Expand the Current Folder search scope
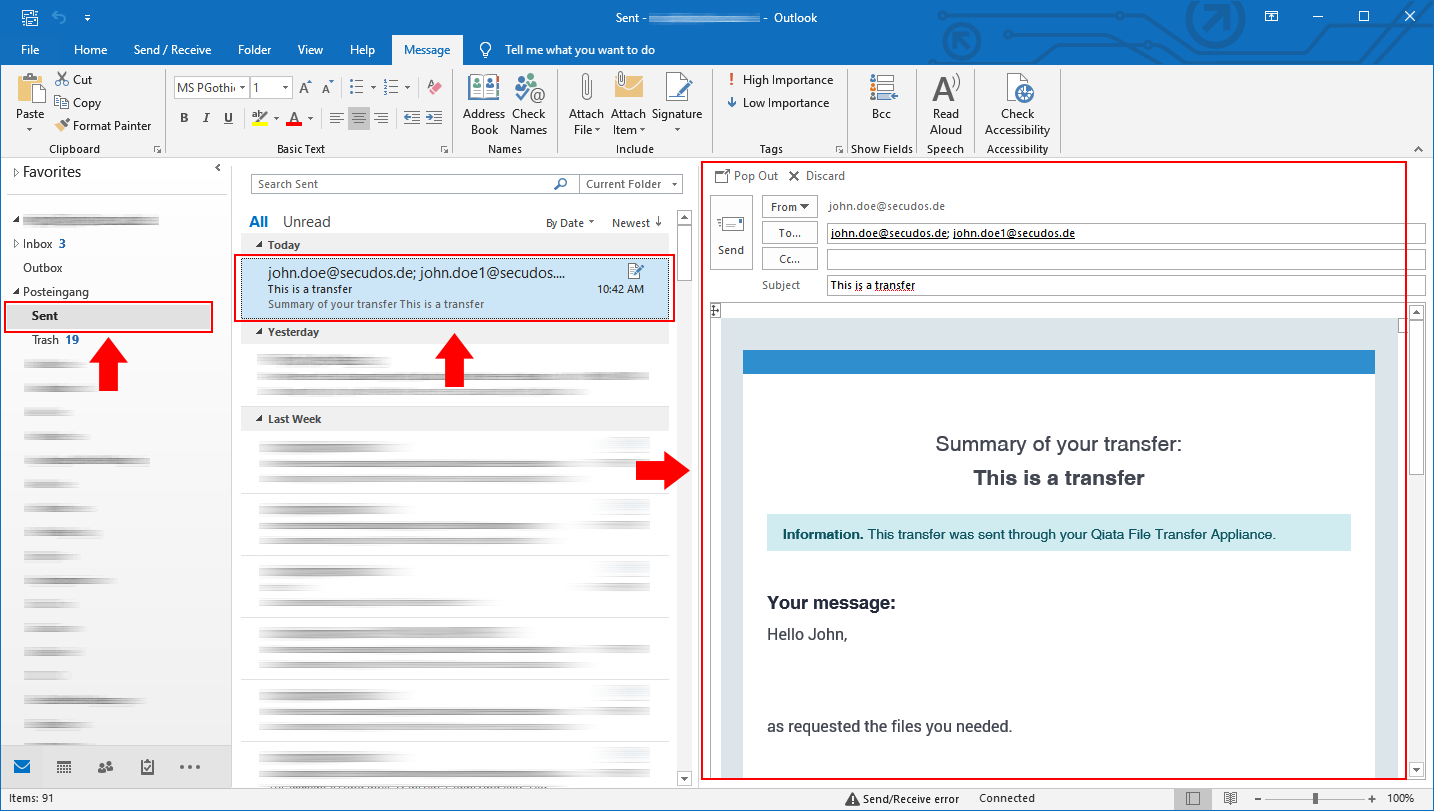This screenshot has width=1434, height=811. [x=632, y=184]
